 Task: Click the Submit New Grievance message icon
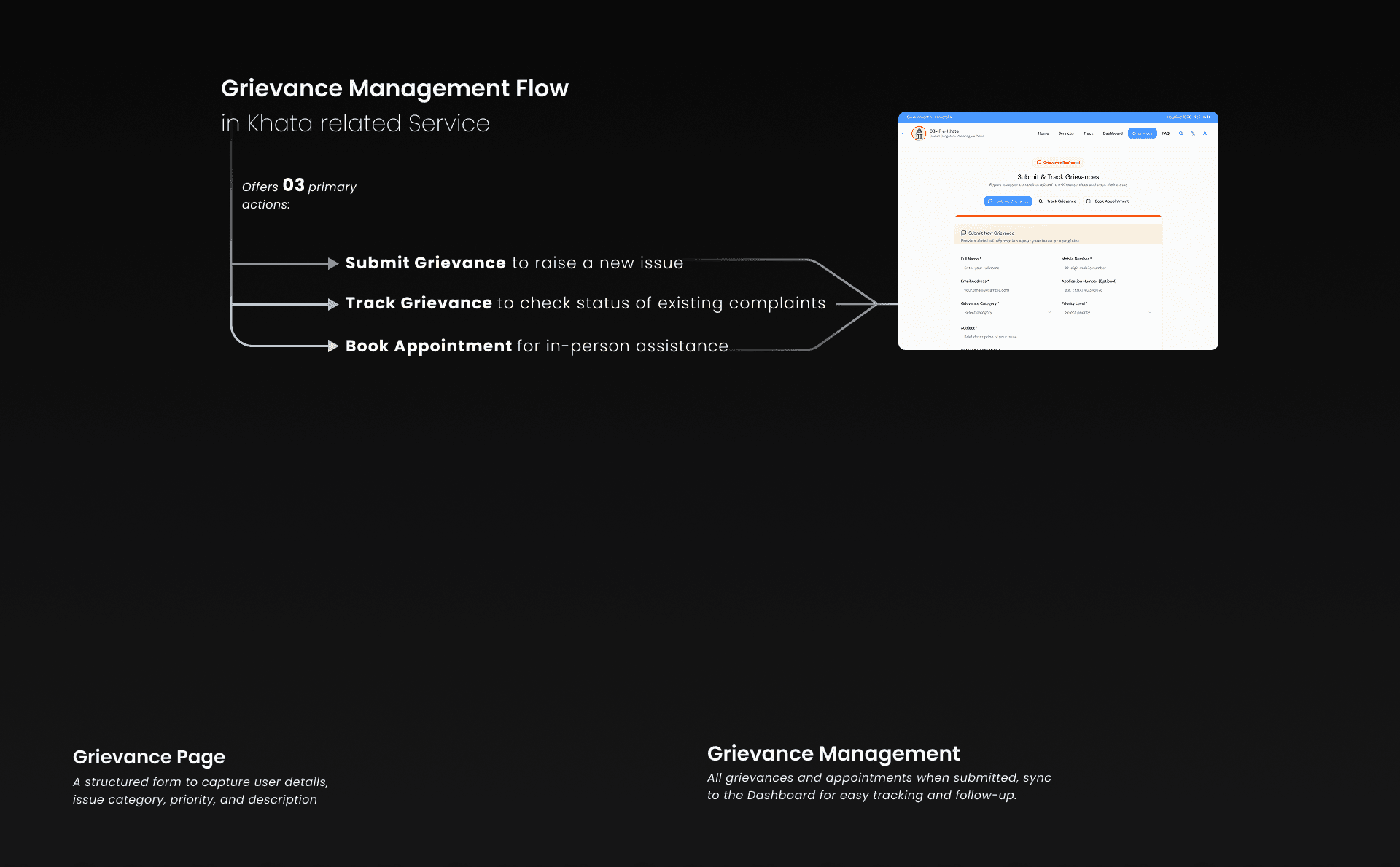963,233
